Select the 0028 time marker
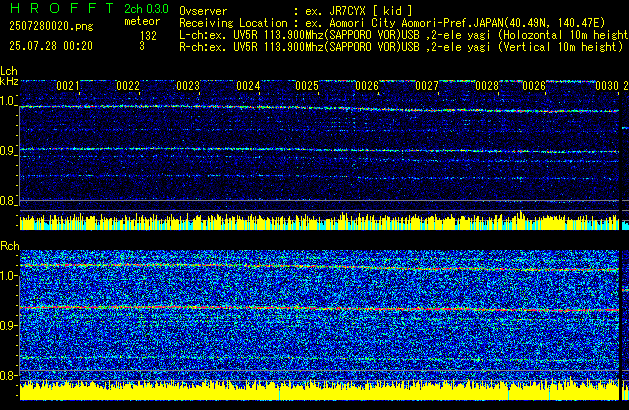This screenshot has height=410, width=629. 487,86
